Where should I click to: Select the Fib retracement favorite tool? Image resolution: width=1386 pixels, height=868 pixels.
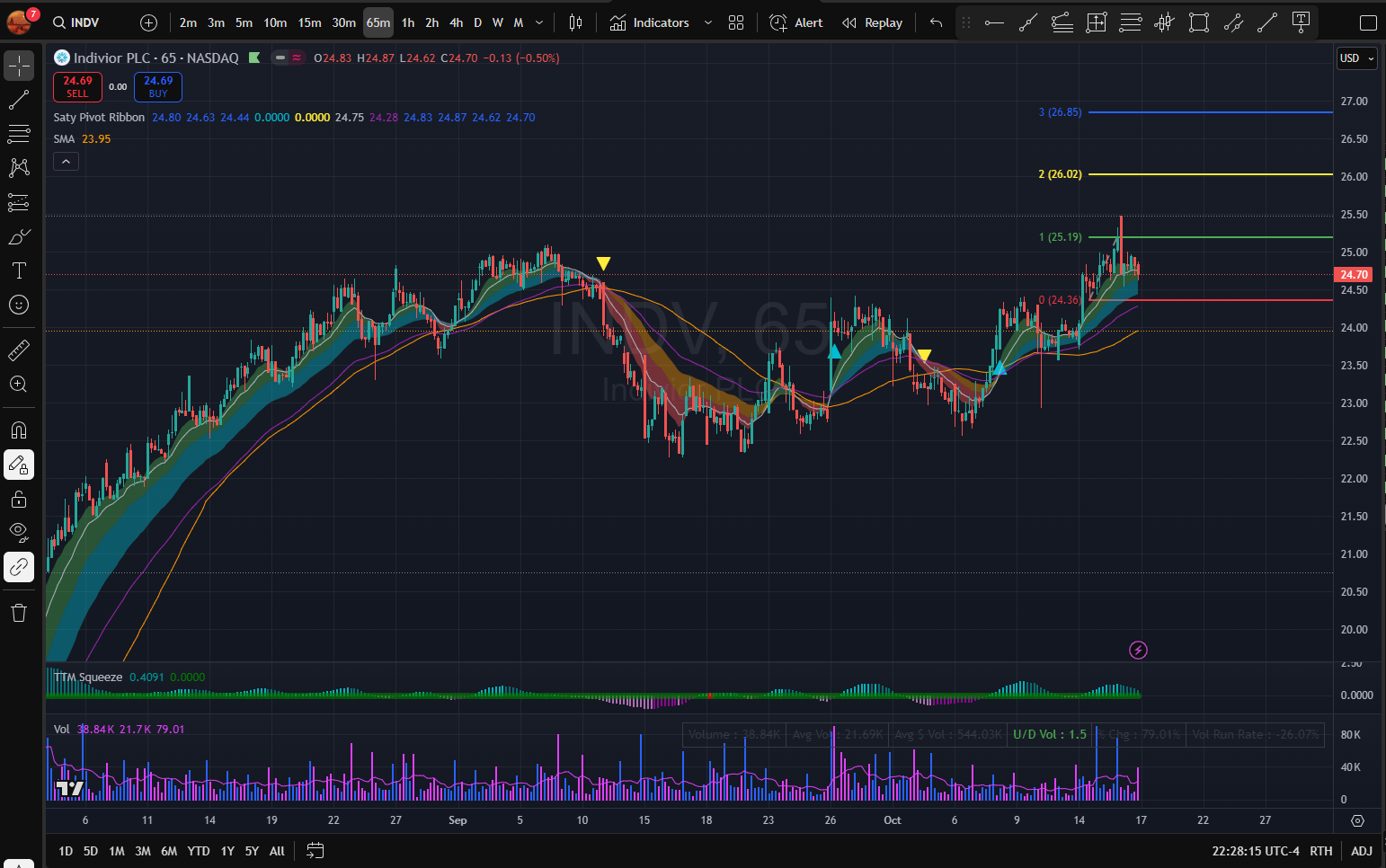[x=1062, y=22]
